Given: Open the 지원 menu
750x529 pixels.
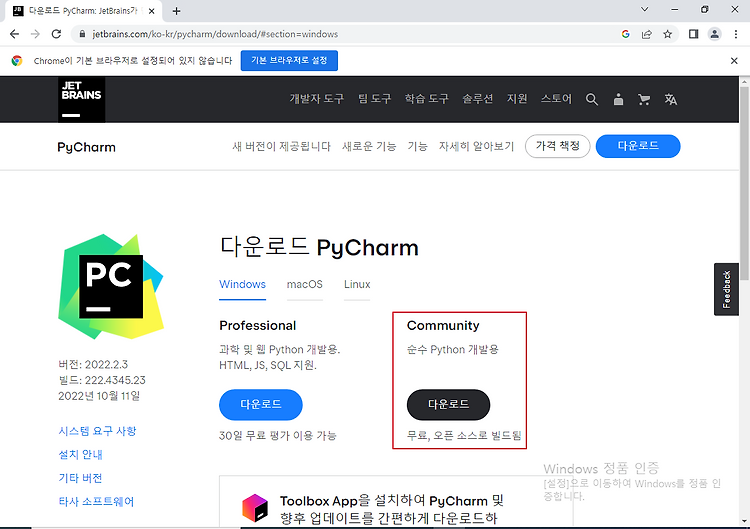Looking at the screenshot, I should coord(517,99).
